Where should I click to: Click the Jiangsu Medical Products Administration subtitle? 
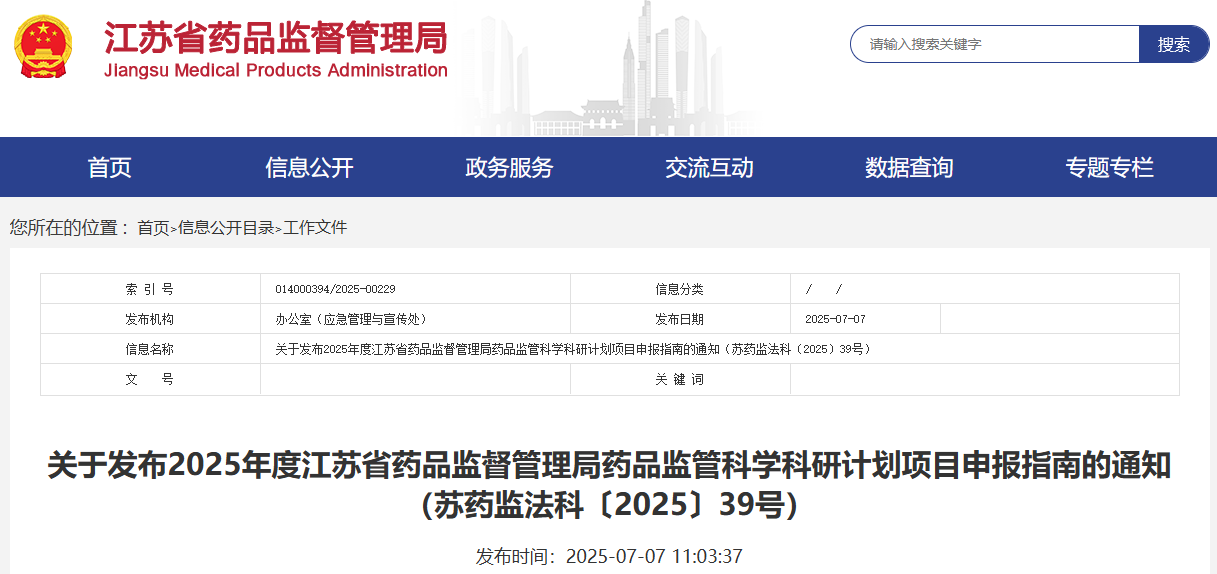point(276,71)
